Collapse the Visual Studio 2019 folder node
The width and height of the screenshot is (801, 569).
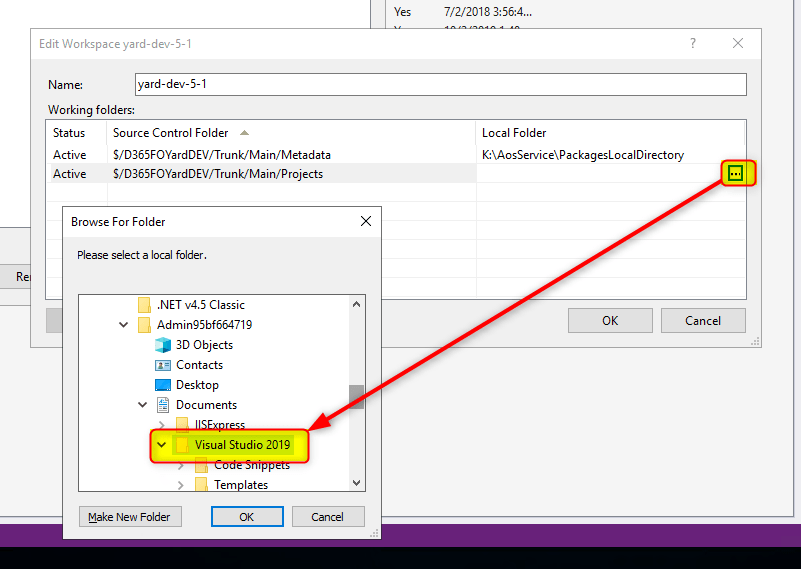click(x=162, y=445)
